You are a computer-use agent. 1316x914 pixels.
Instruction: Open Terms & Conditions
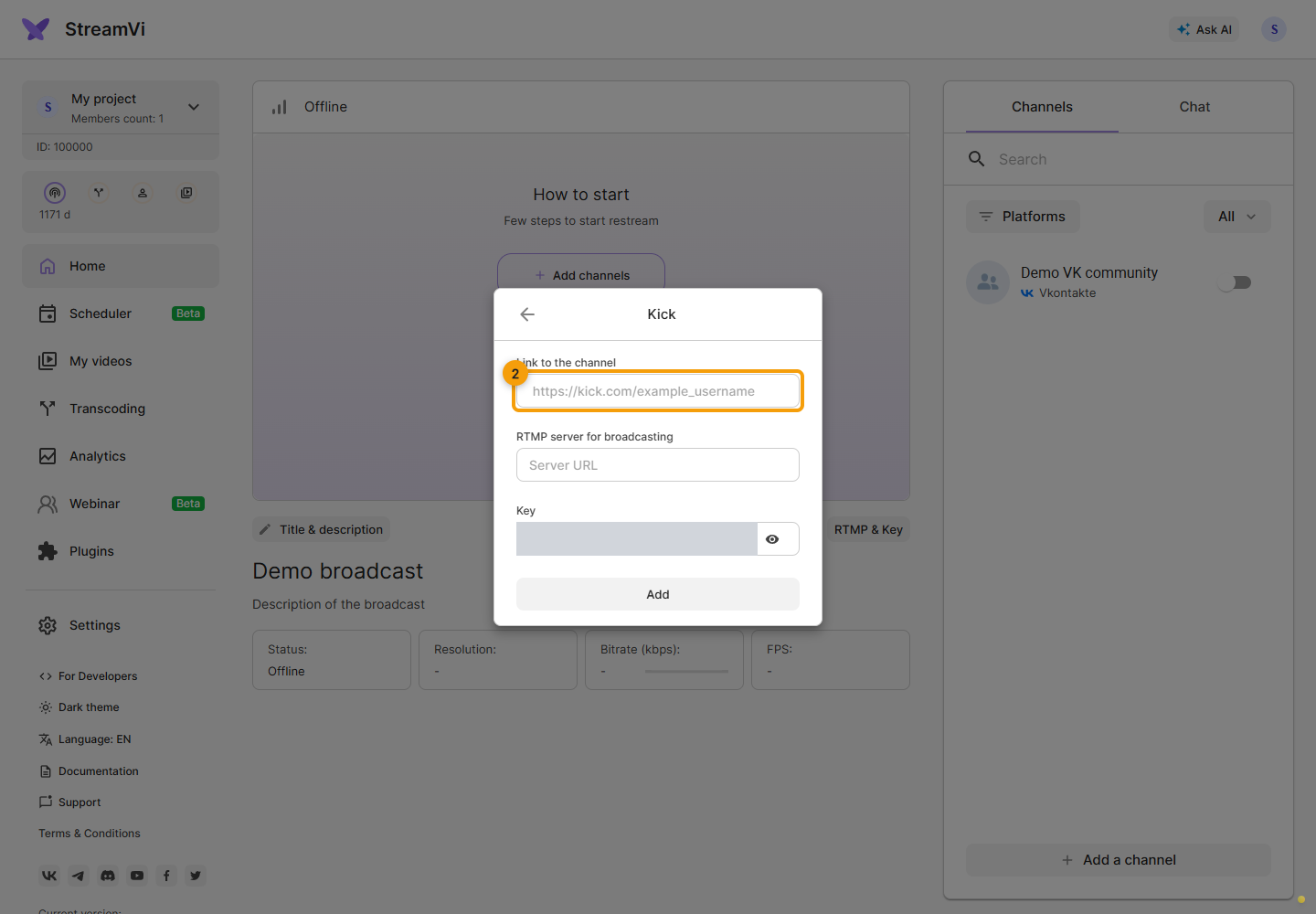click(x=90, y=834)
